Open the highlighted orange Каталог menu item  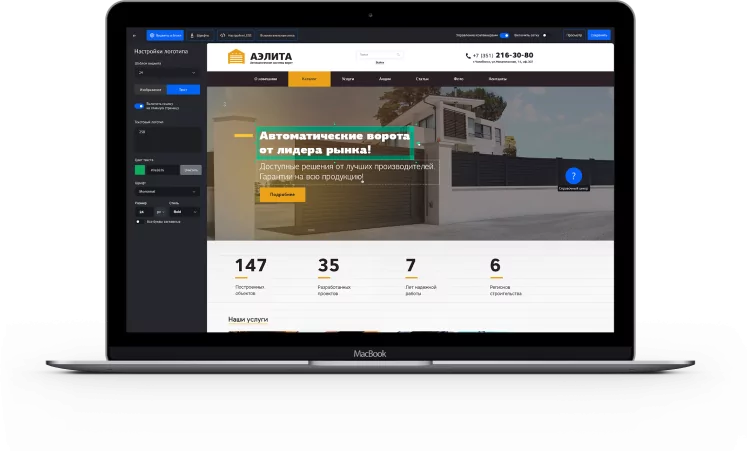309,79
